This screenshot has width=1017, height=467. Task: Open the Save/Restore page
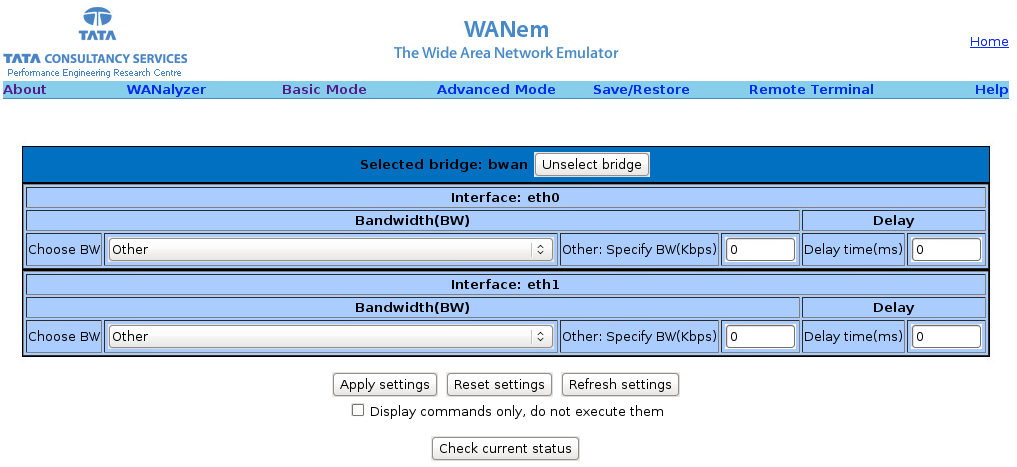pyautogui.click(x=641, y=90)
